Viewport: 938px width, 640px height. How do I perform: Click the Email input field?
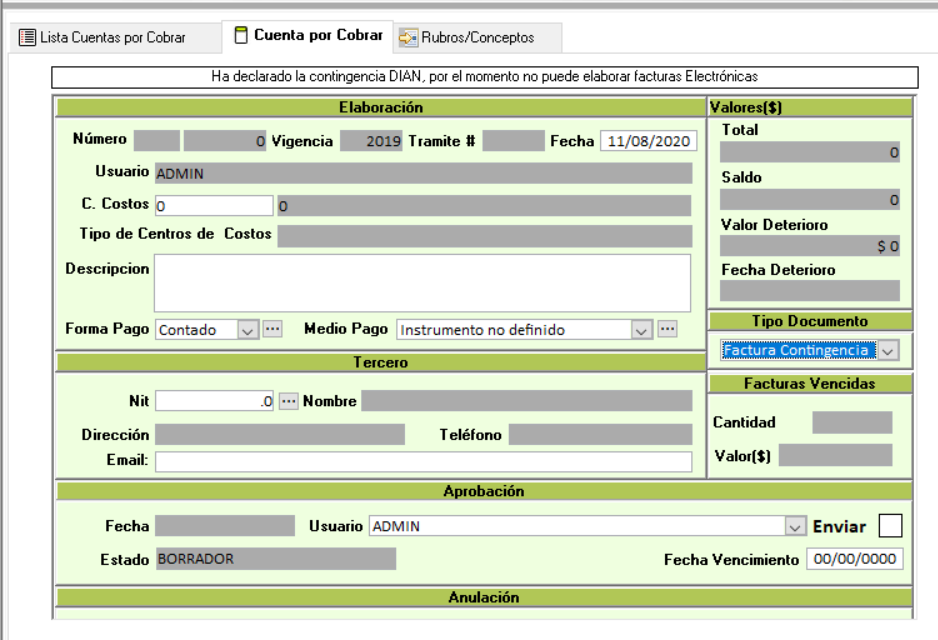coord(422,461)
